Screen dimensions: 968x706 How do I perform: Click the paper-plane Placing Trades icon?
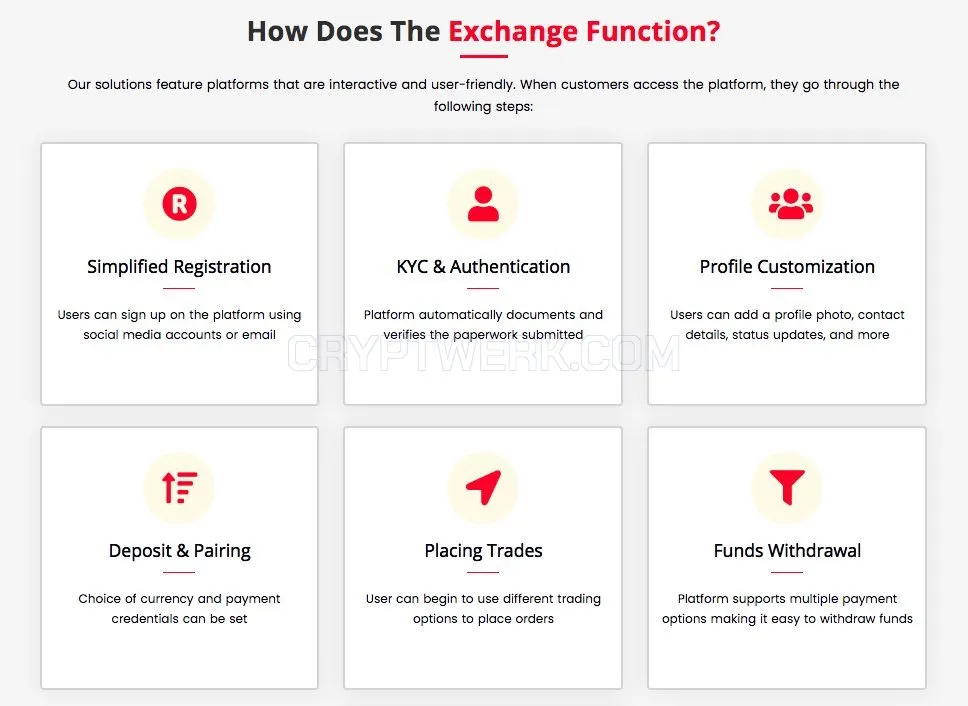point(483,488)
